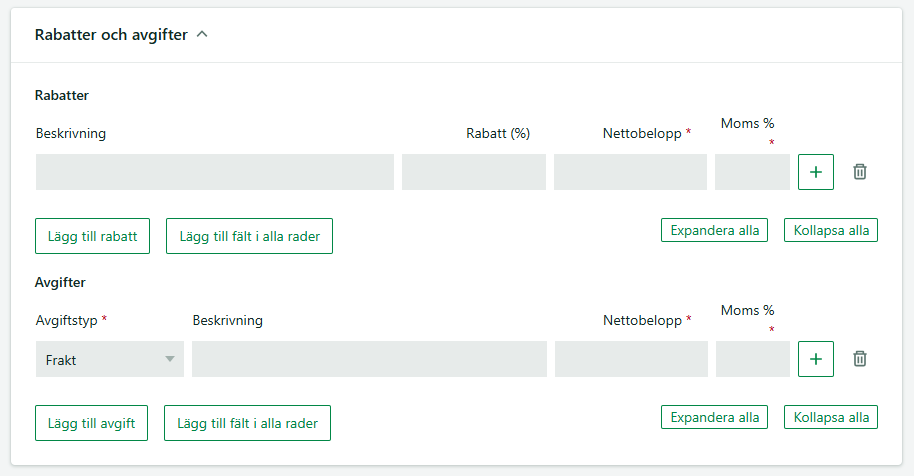The height and width of the screenshot is (476, 914).
Task: Collapse all fee rows with Kollapsa alla
Action: click(x=831, y=417)
